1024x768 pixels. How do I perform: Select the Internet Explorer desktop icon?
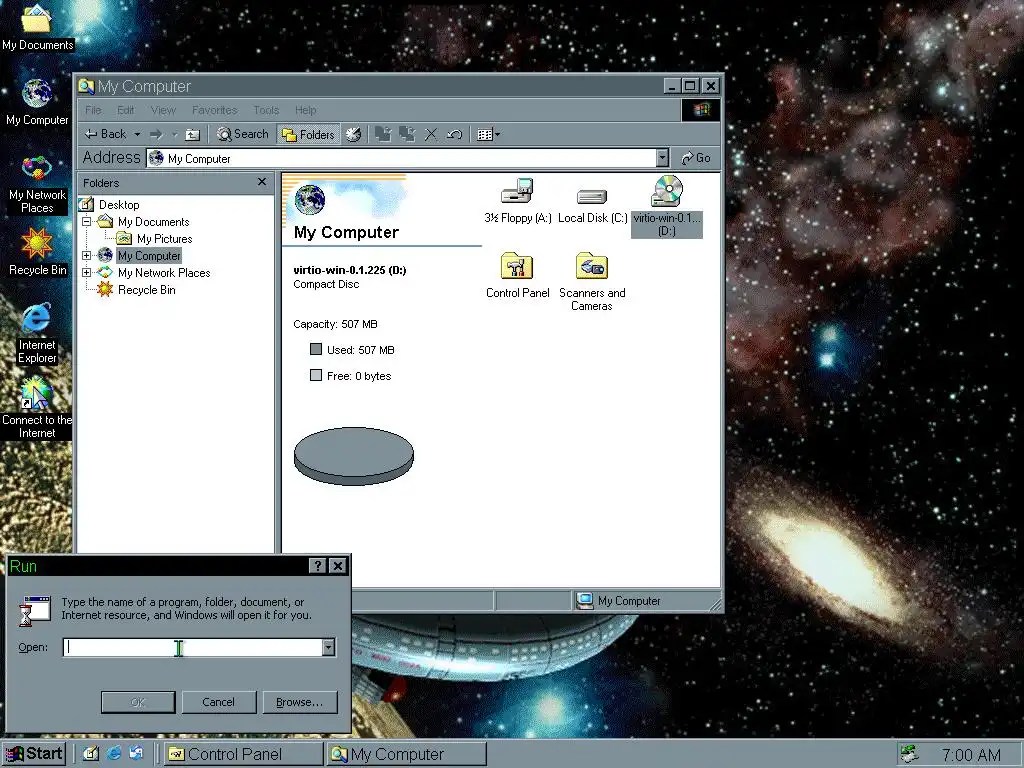point(37,333)
